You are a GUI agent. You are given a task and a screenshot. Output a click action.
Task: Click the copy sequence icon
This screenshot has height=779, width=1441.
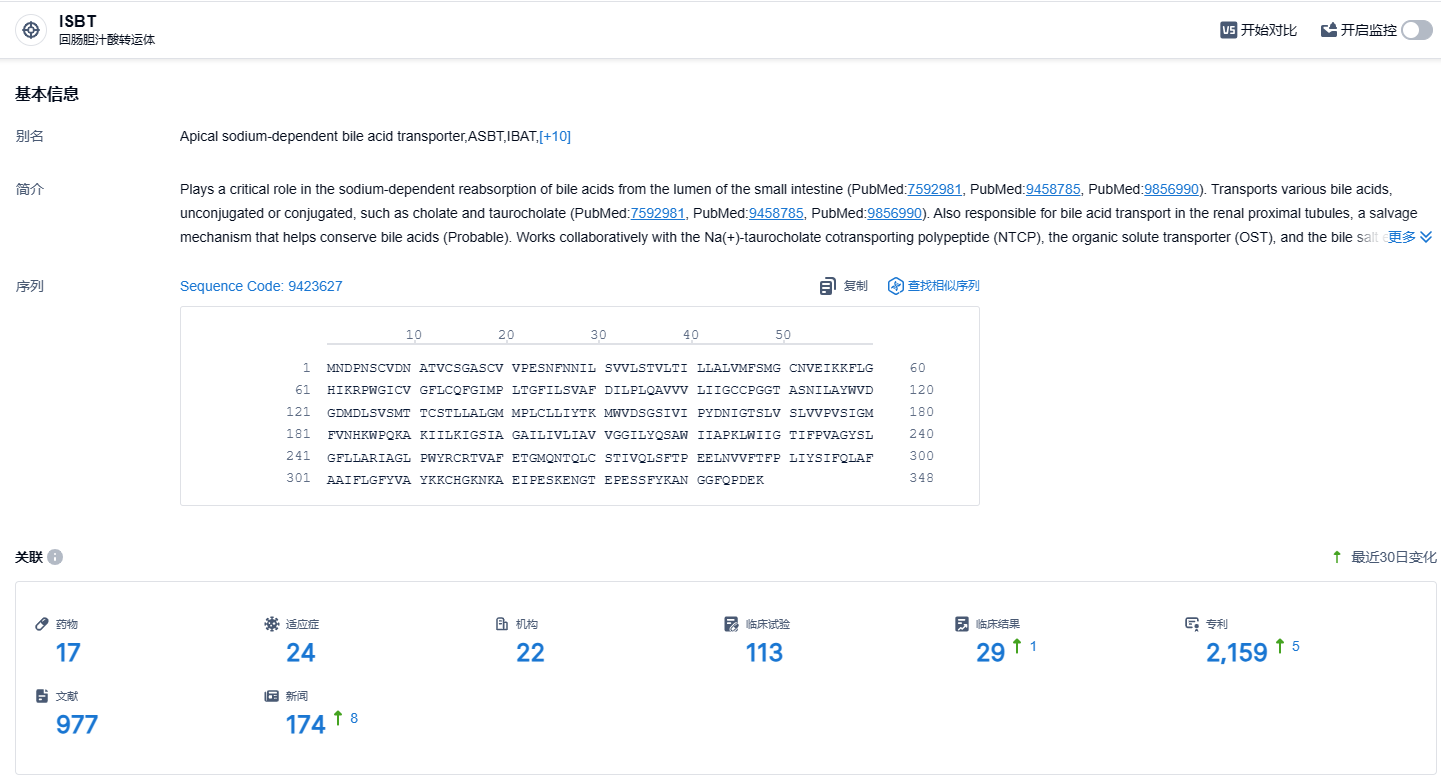pyautogui.click(x=827, y=287)
